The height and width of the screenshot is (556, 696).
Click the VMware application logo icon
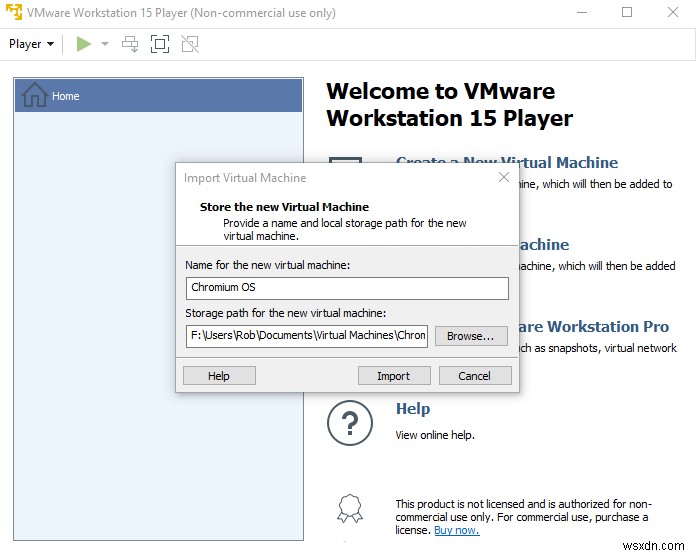tap(14, 12)
